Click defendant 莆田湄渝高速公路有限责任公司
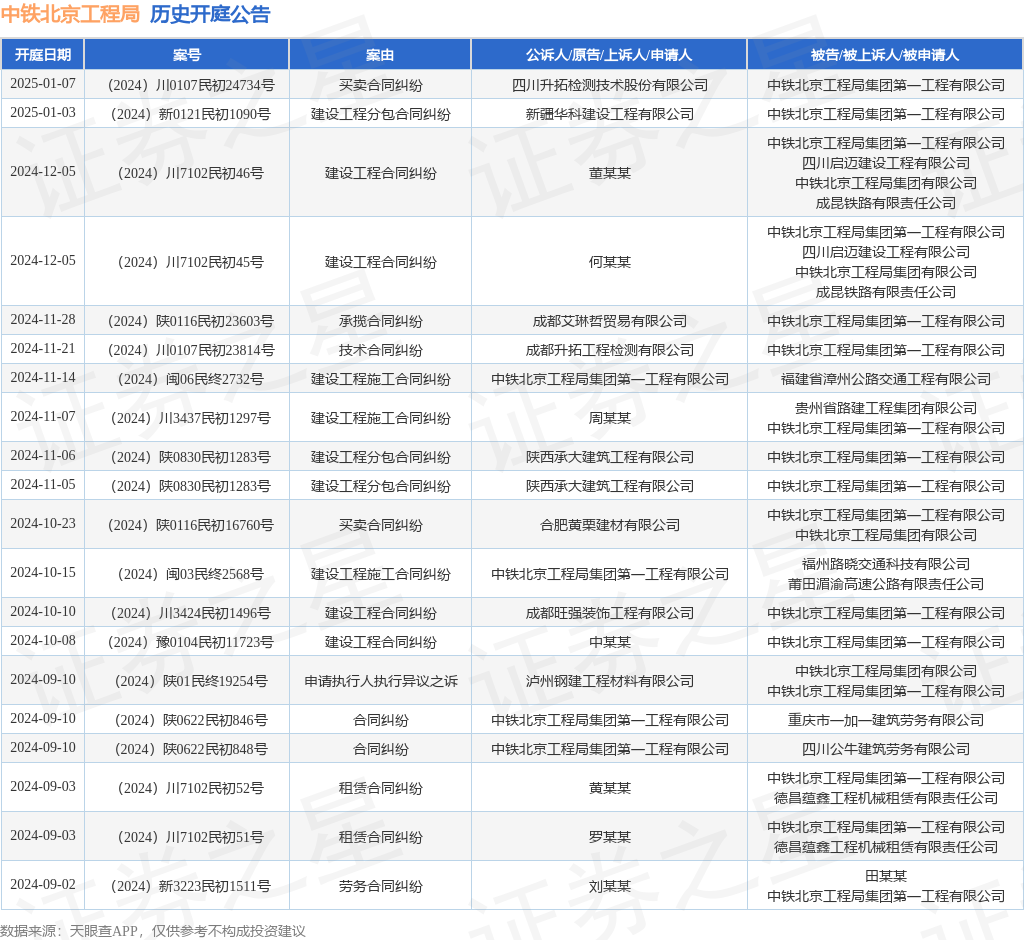 pos(886,583)
